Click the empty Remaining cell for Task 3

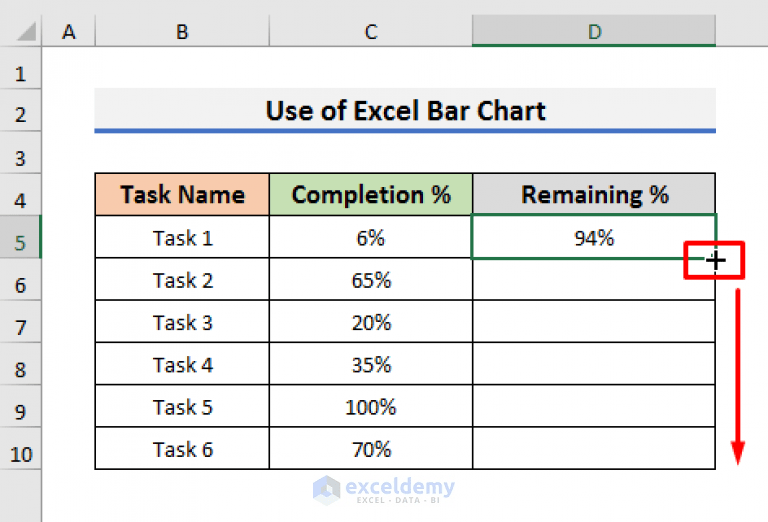coord(594,322)
